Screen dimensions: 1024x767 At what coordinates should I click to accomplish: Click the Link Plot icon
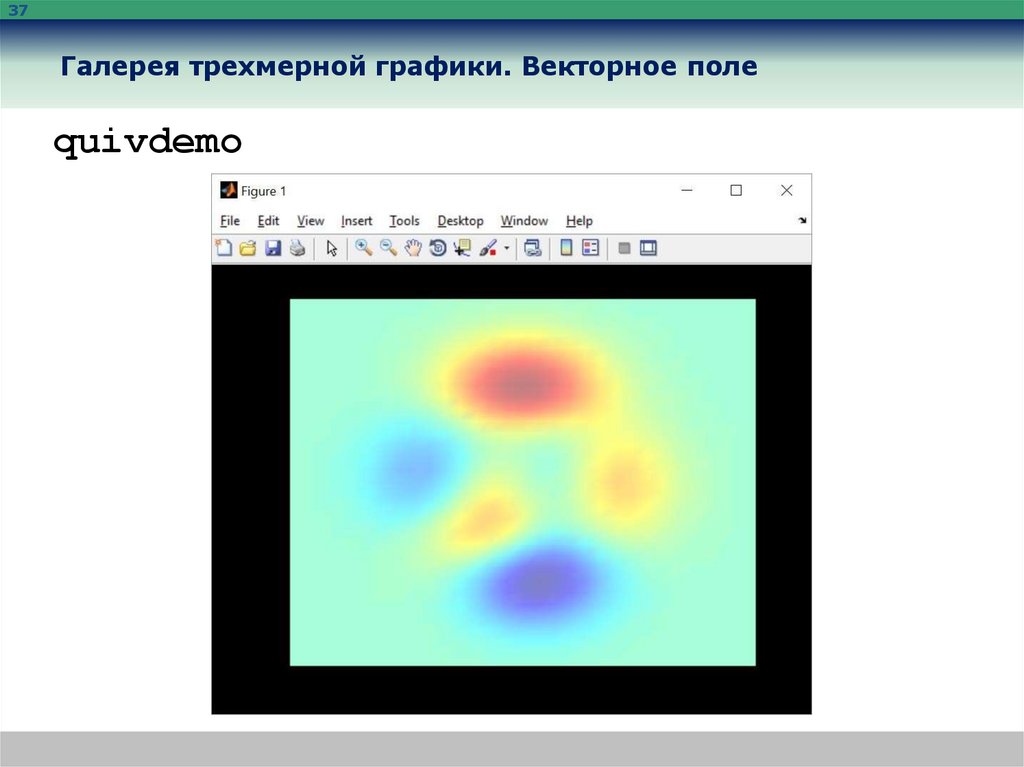pos(533,248)
